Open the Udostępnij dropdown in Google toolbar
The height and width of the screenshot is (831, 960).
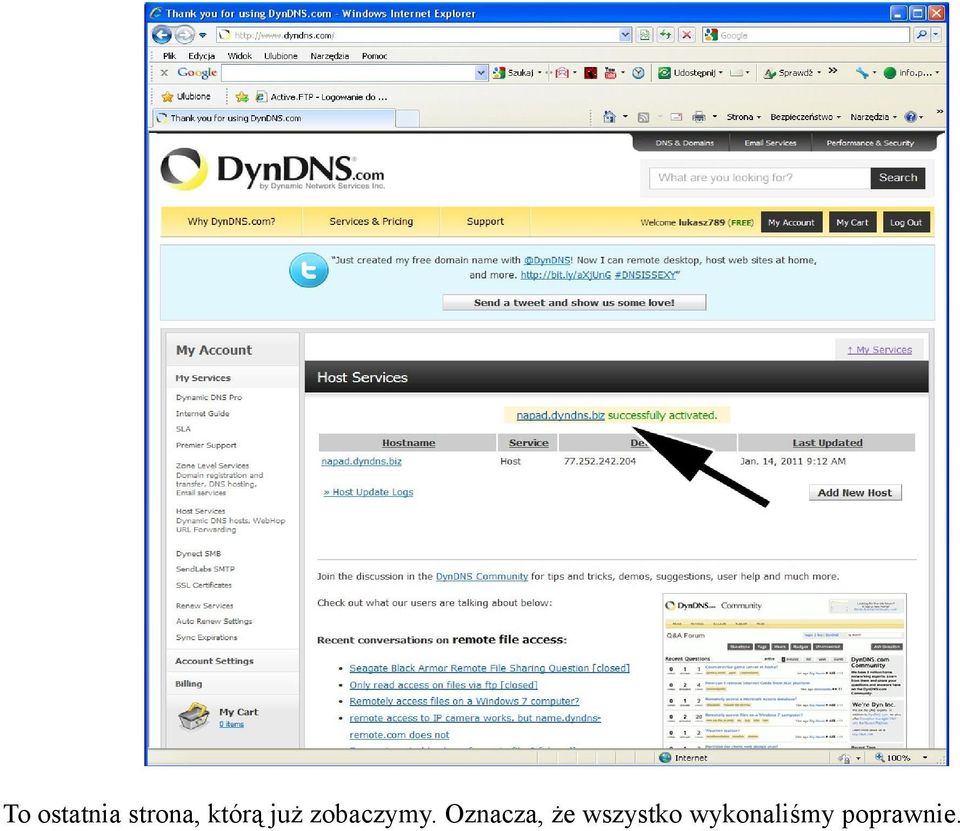tap(721, 73)
